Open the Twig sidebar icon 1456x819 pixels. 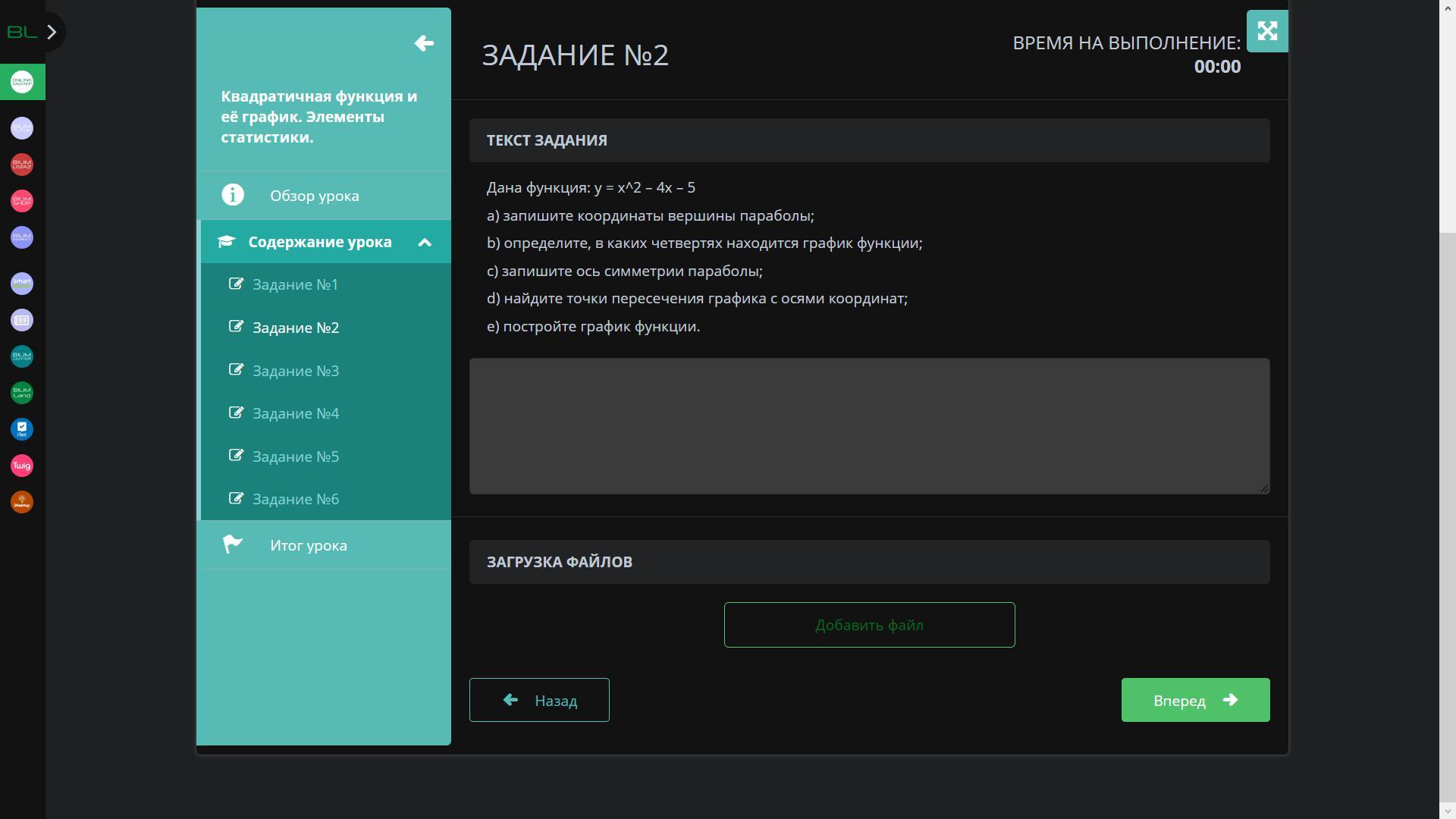(22, 466)
